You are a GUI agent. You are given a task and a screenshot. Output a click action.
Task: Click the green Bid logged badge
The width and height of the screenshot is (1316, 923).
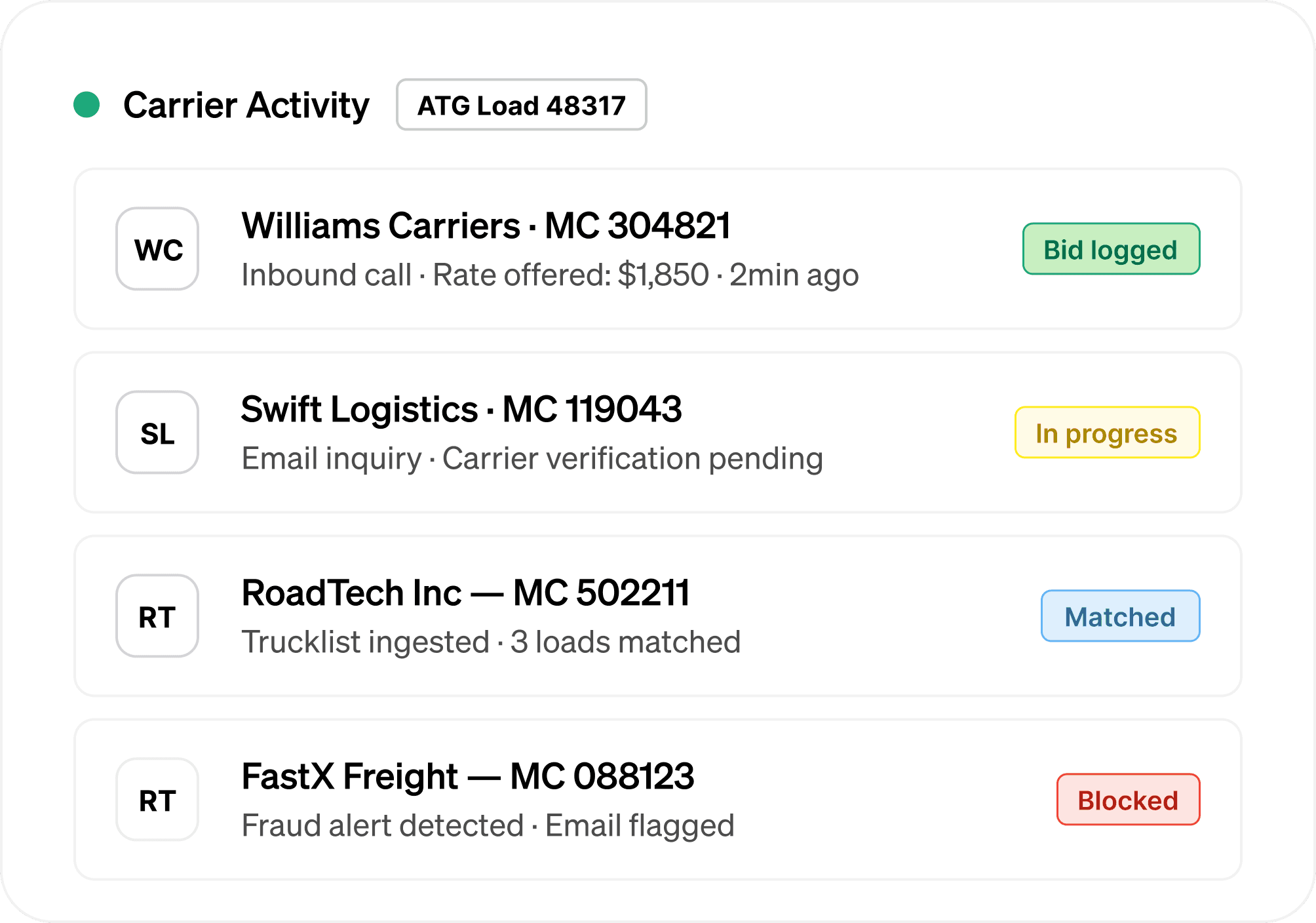point(1111,249)
